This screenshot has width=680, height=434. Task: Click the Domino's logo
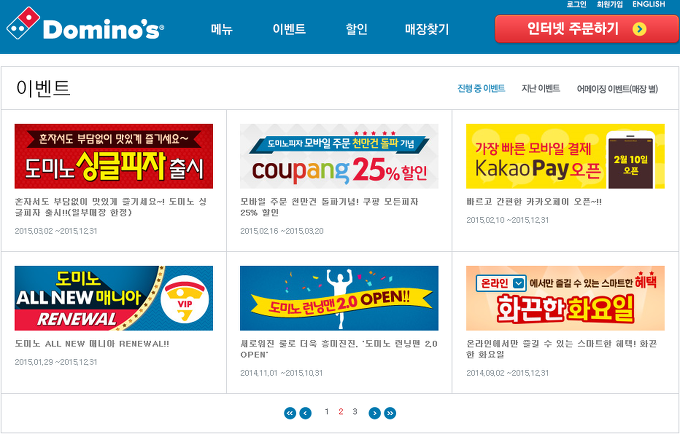point(85,24)
